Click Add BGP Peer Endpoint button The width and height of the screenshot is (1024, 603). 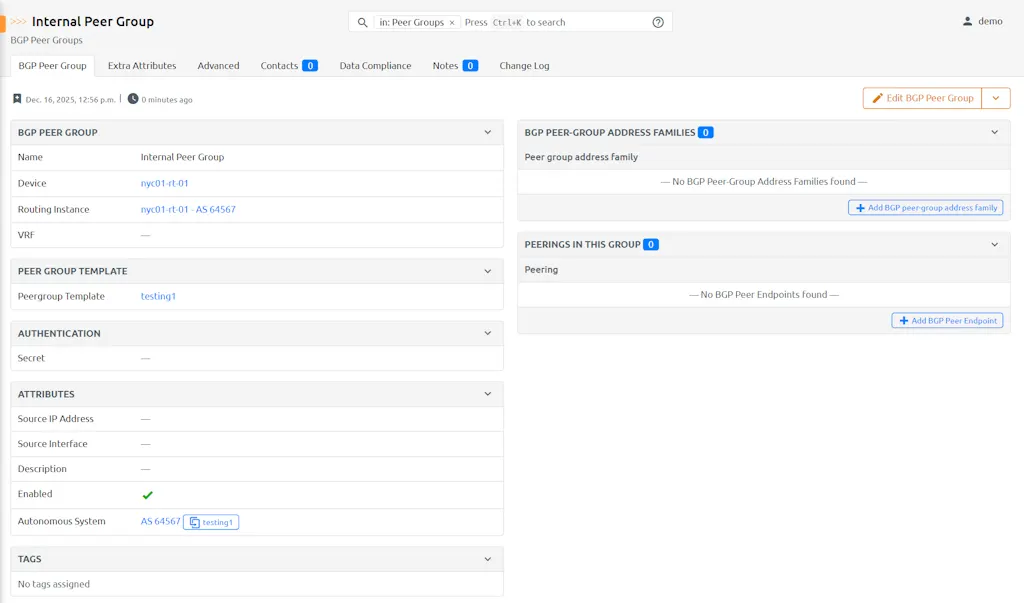click(947, 321)
